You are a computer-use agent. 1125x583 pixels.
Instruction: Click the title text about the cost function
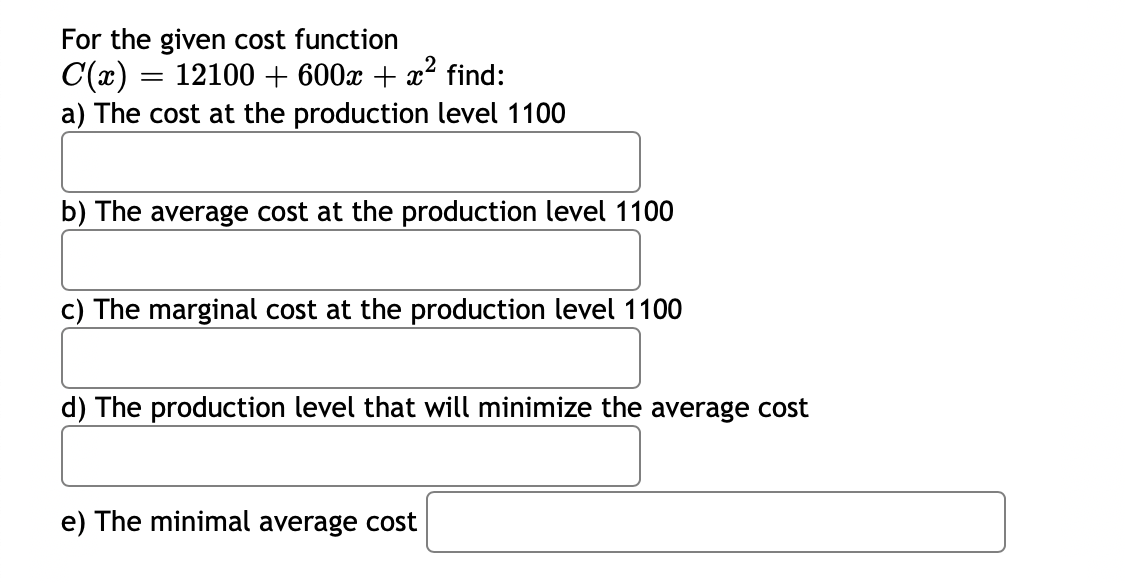point(229,39)
